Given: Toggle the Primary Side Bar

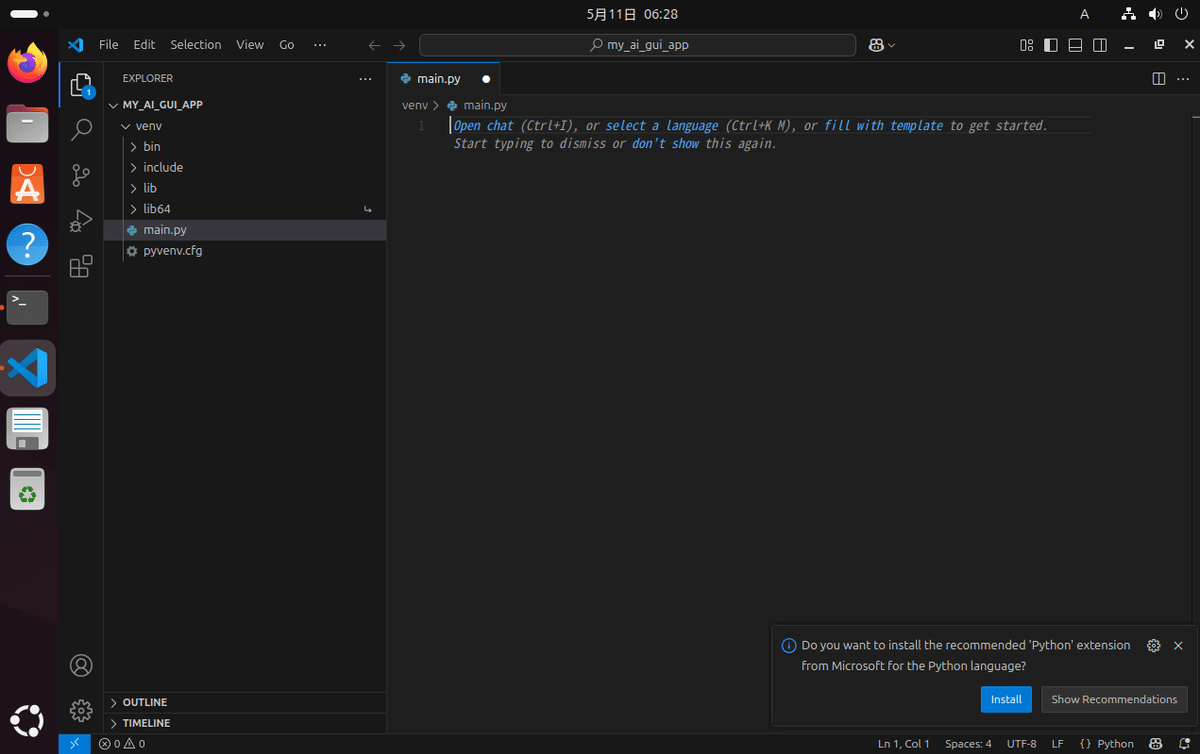Looking at the screenshot, I should click(x=1049, y=45).
